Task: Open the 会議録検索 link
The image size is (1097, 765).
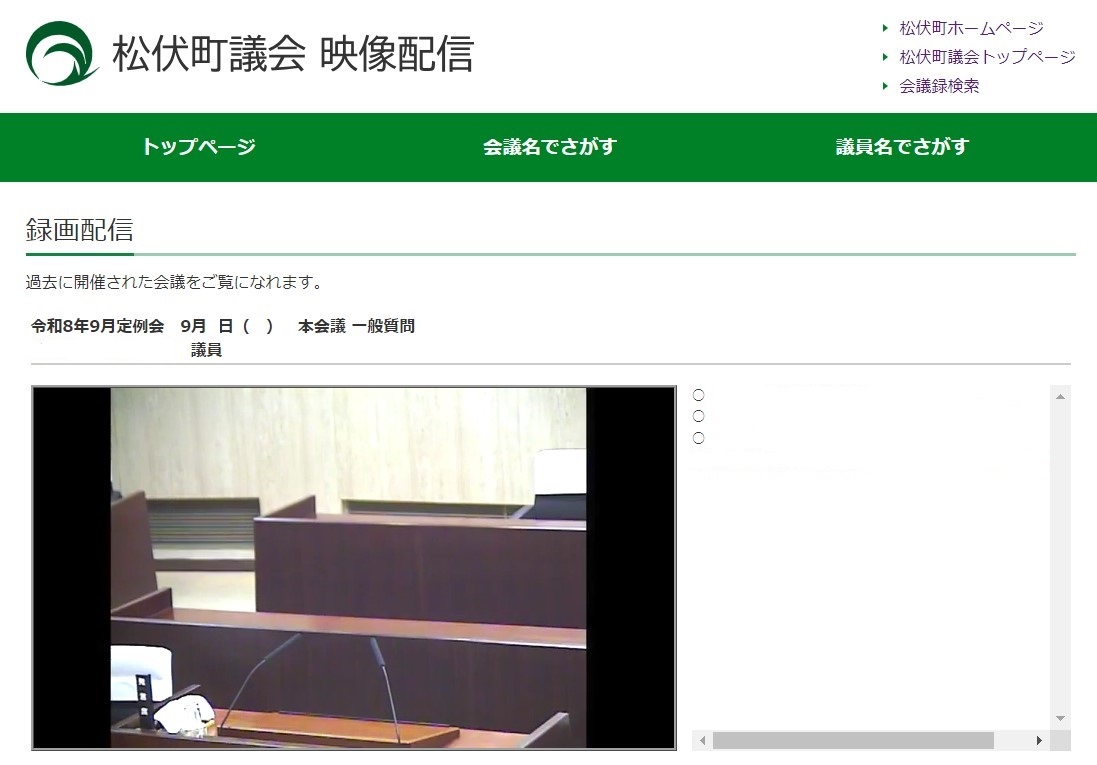Action: 939,86
